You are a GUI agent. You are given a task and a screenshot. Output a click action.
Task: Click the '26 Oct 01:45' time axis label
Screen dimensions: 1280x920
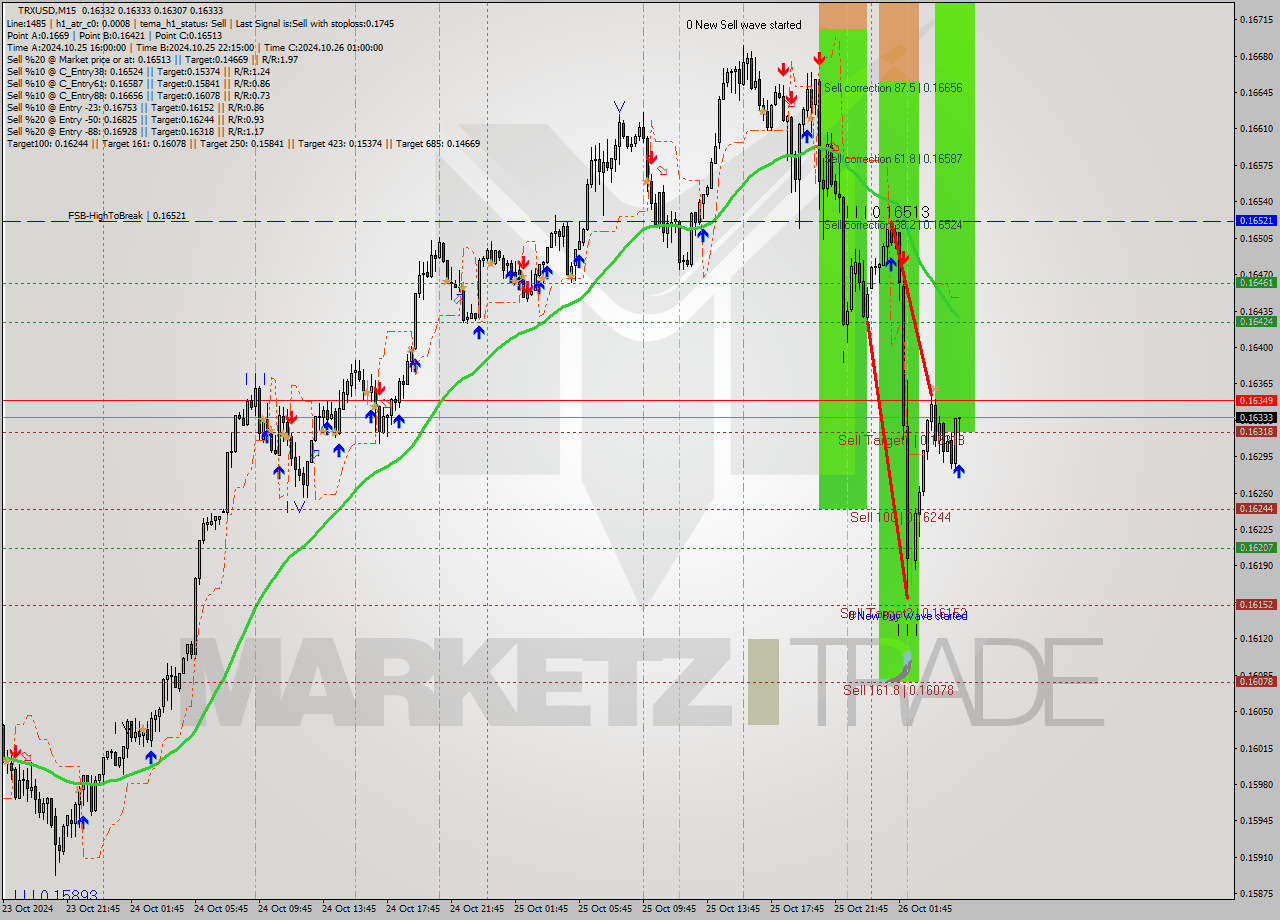pyautogui.click(x=927, y=909)
